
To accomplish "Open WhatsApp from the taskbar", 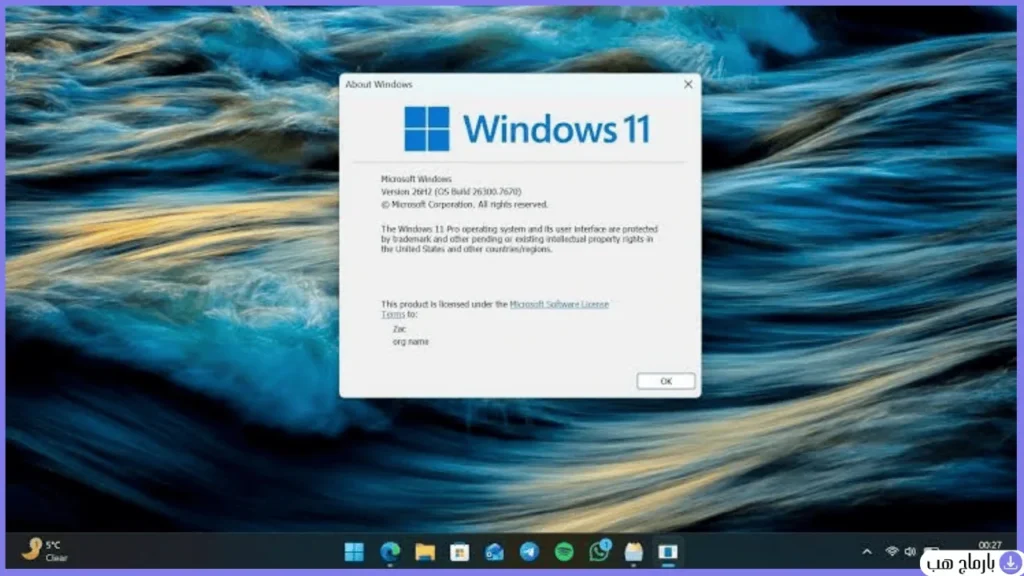I will 599,552.
